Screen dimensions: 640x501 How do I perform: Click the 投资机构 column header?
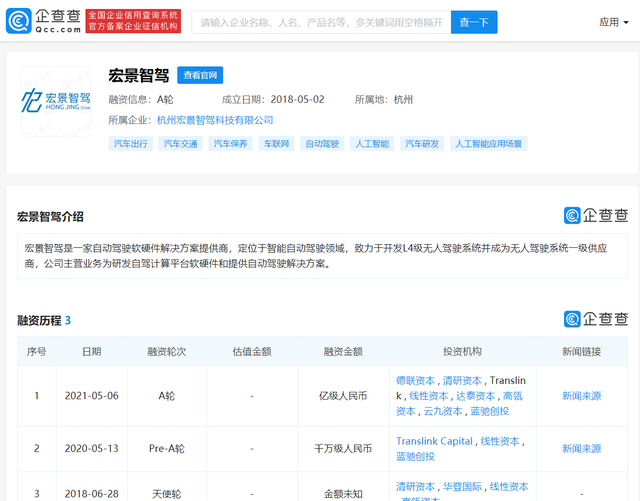tap(462, 352)
